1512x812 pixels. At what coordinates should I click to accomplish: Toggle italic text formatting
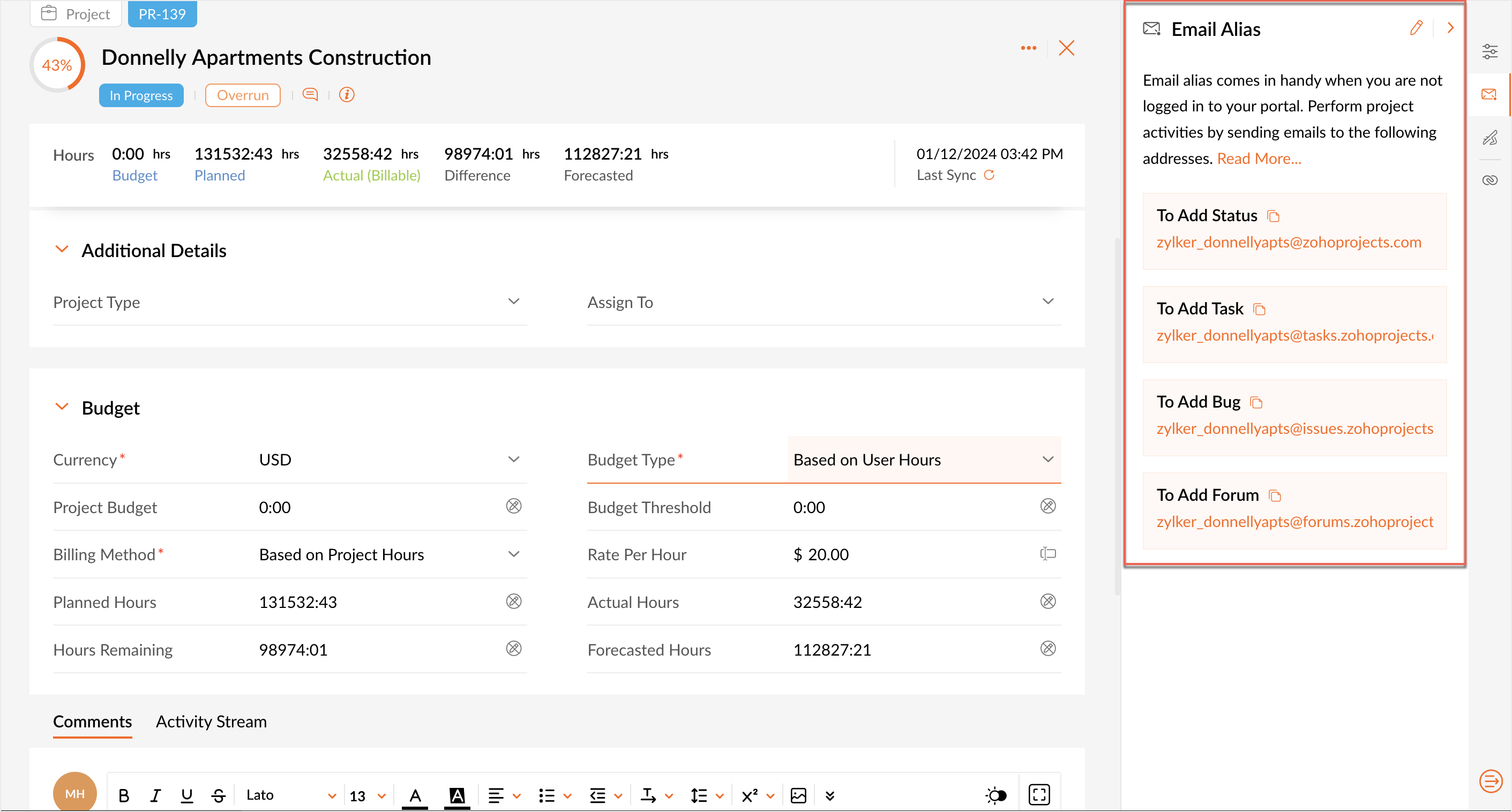[155, 795]
